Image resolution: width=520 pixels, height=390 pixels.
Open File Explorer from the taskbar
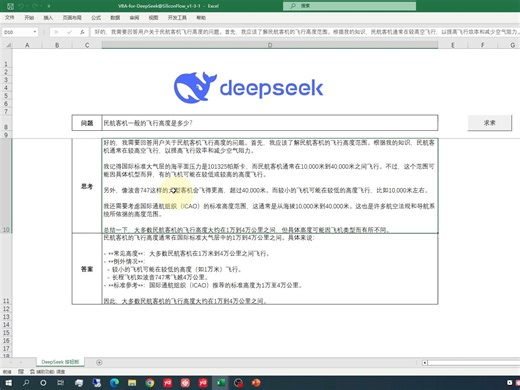[x=132, y=383]
